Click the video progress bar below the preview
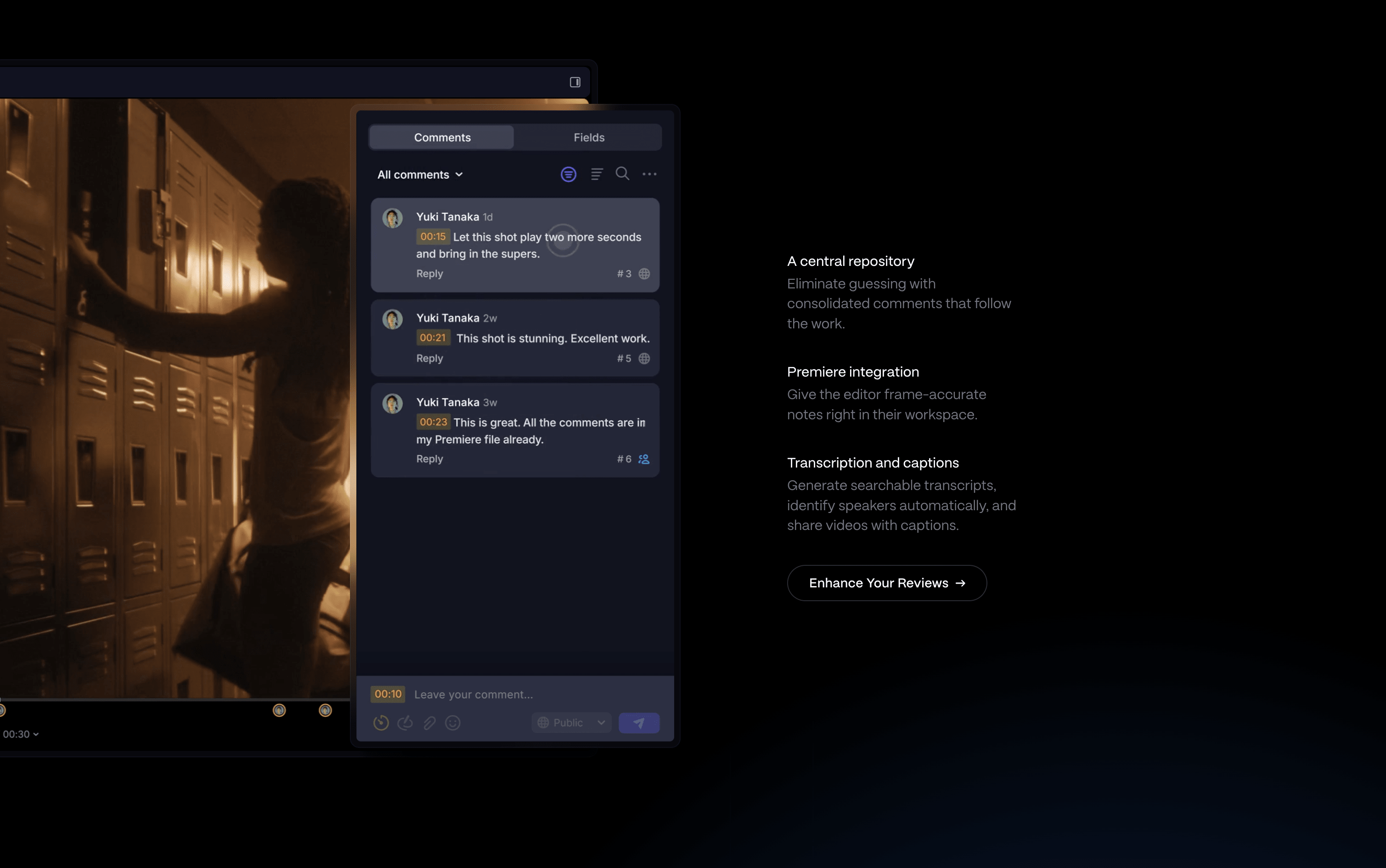 pyautogui.click(x=175, y=700)
